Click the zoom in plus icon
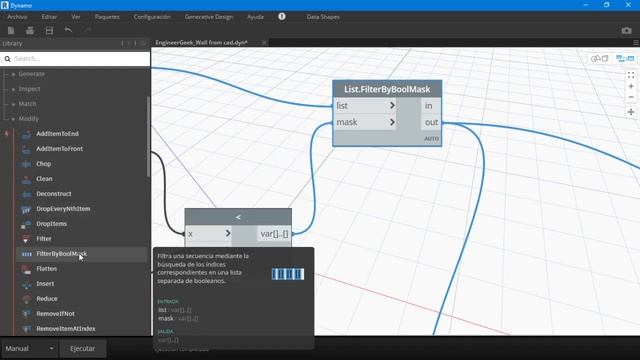This screenshot has height=360, width=640. point(631,86)
